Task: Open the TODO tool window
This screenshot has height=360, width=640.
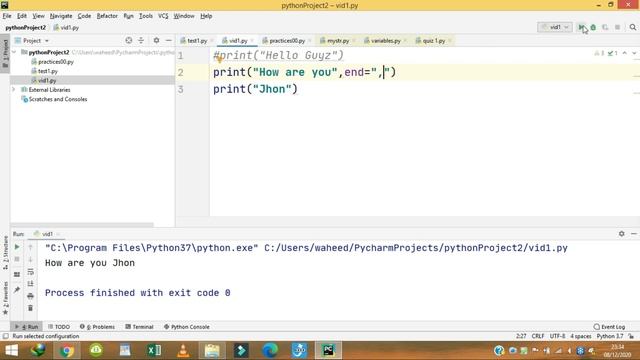Action: 59,327
